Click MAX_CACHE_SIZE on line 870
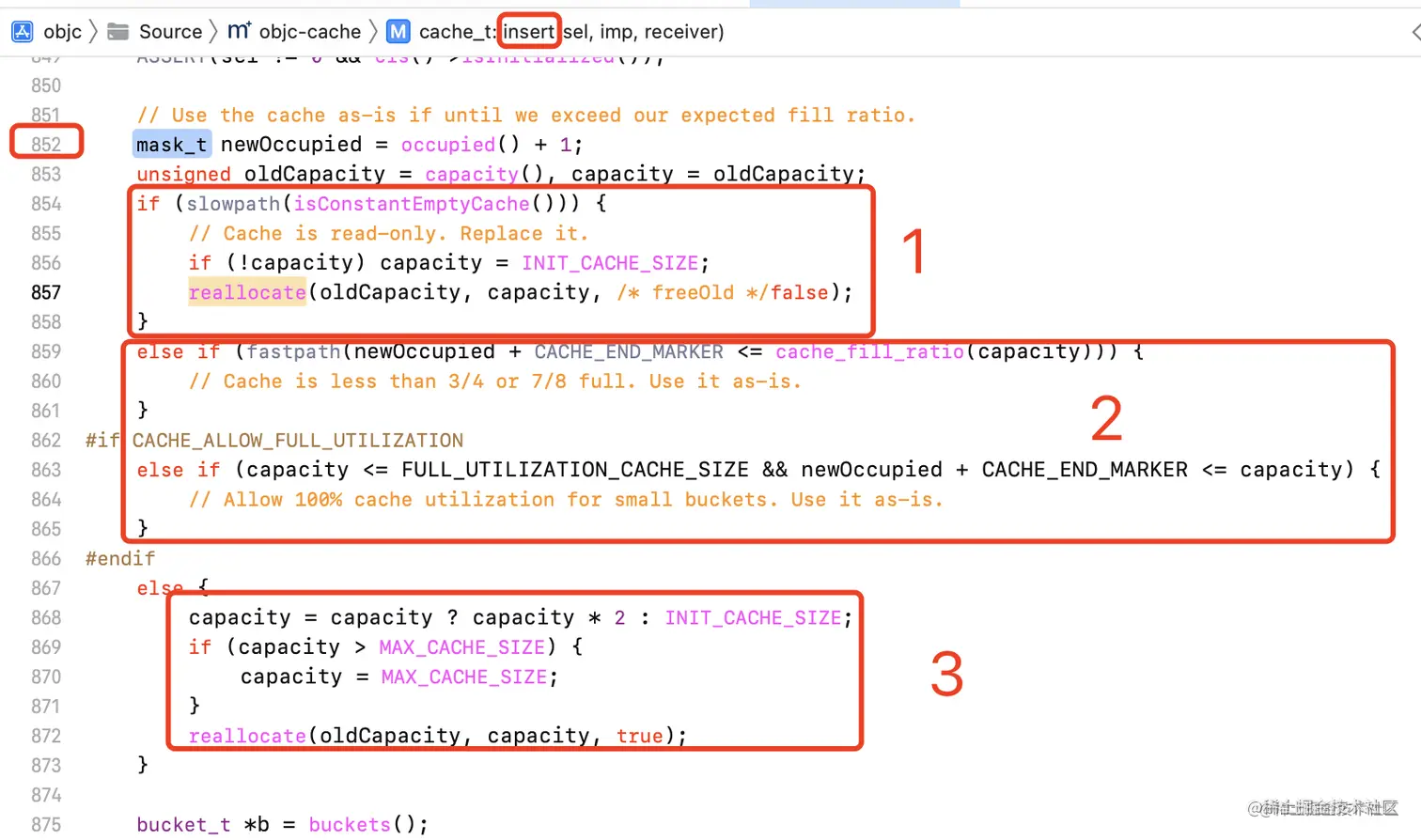This screenshot has height=840, width=1421. click(x=464, y=677)
